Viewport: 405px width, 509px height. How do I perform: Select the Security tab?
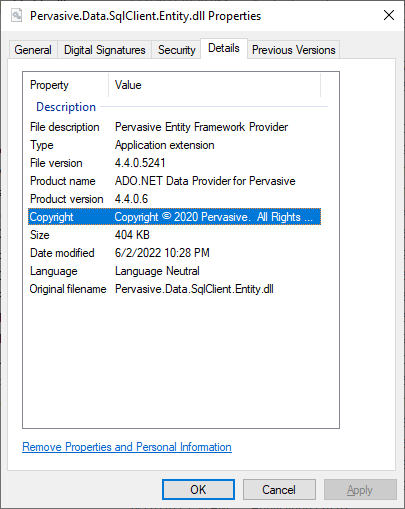176,50
